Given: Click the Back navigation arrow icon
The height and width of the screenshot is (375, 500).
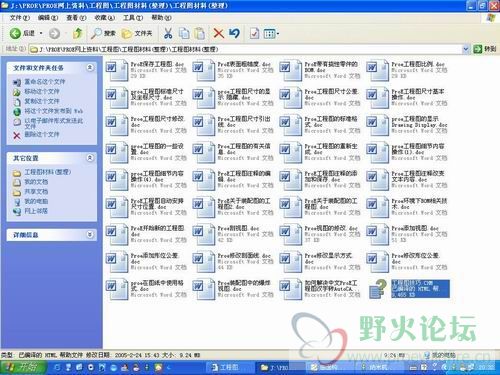Looking at the screenshot, I should point(15,33).
